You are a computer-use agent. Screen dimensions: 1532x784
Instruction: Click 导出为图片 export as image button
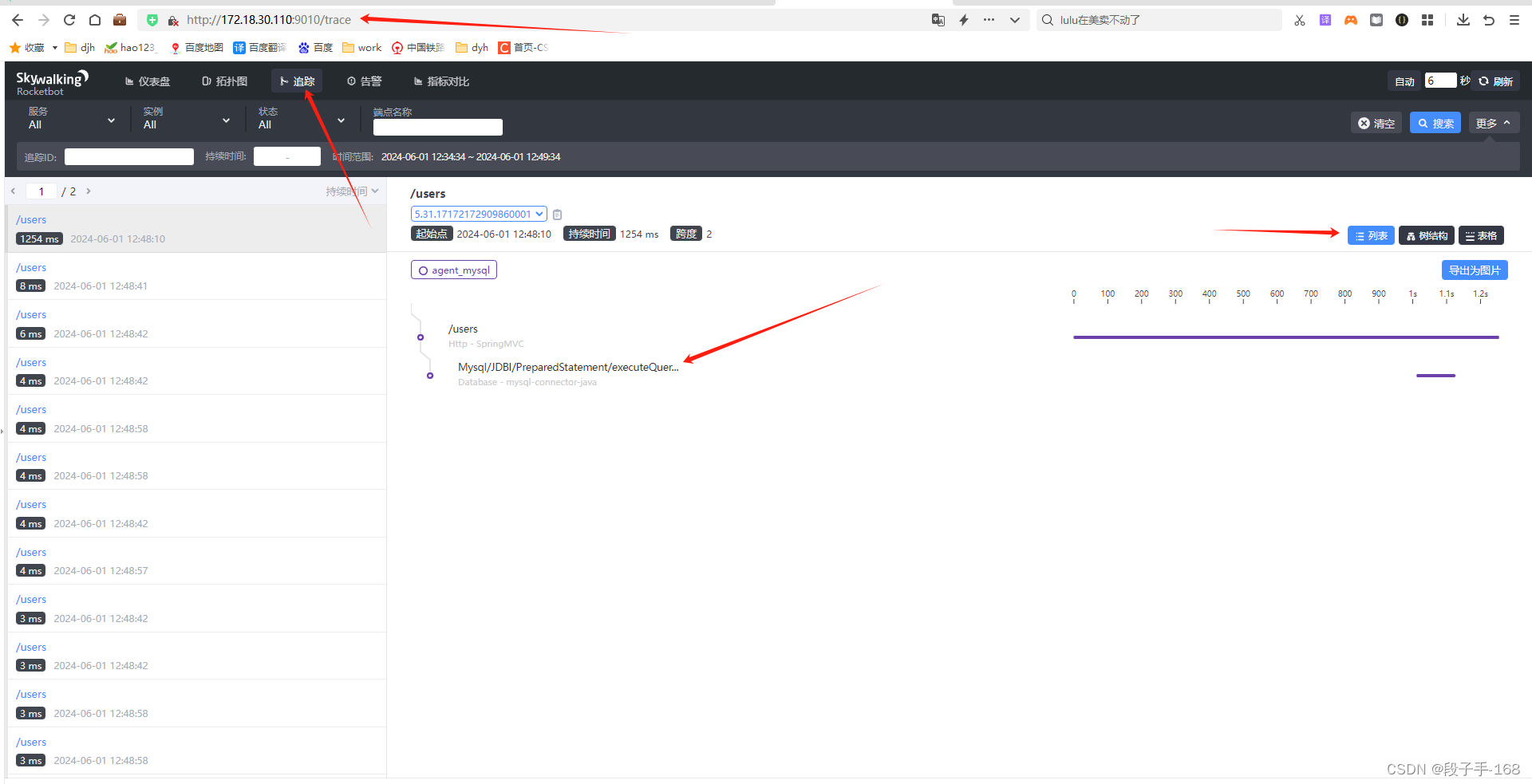1475,270
